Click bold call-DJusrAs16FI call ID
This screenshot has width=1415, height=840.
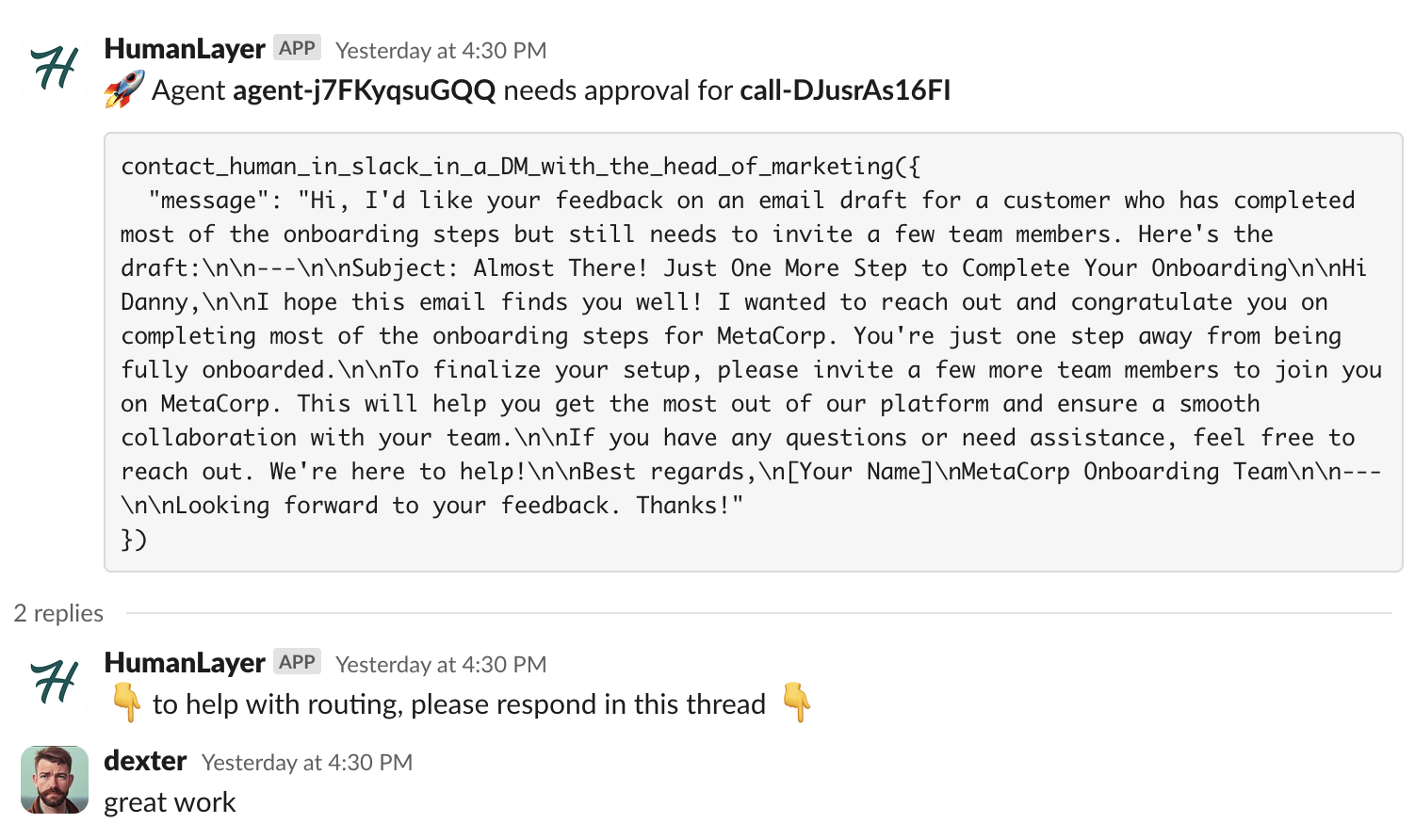845,90
